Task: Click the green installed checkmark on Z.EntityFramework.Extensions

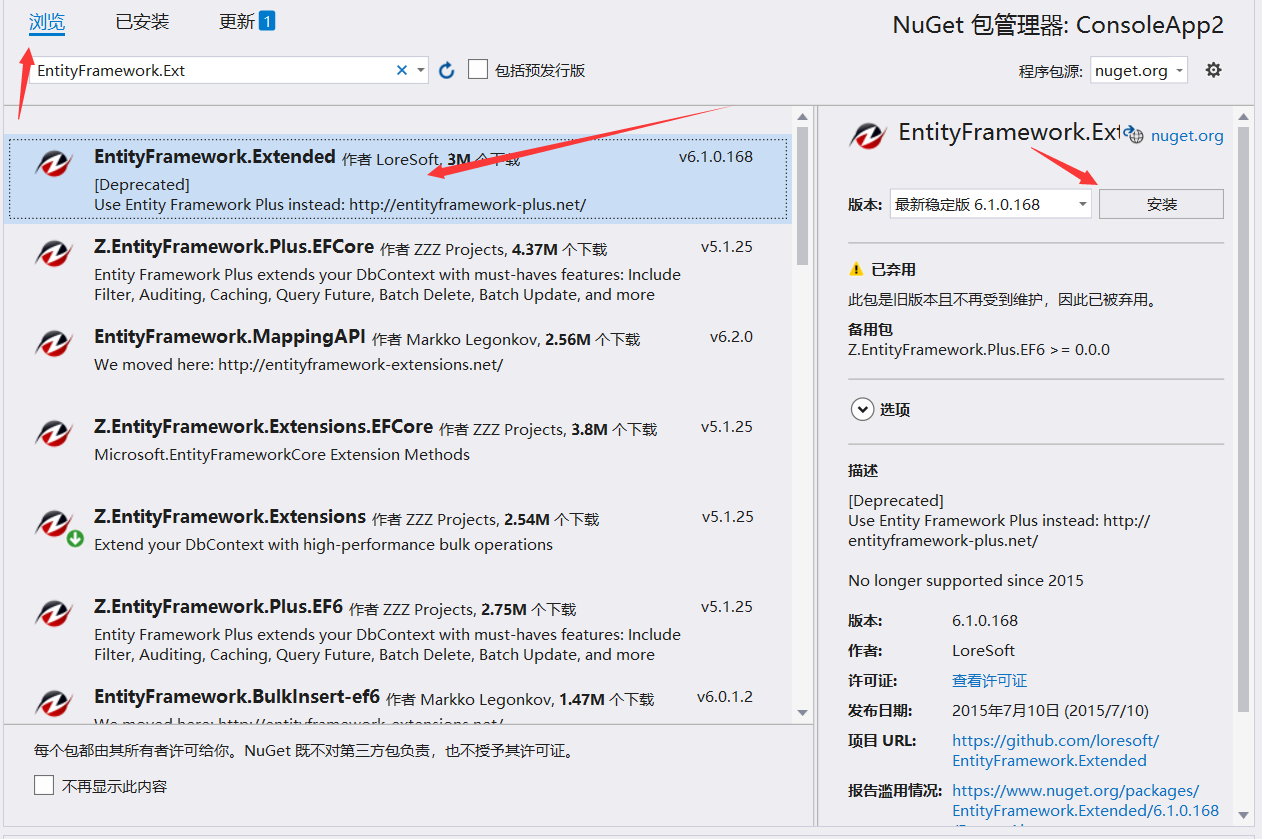Action: click(75, 536)
